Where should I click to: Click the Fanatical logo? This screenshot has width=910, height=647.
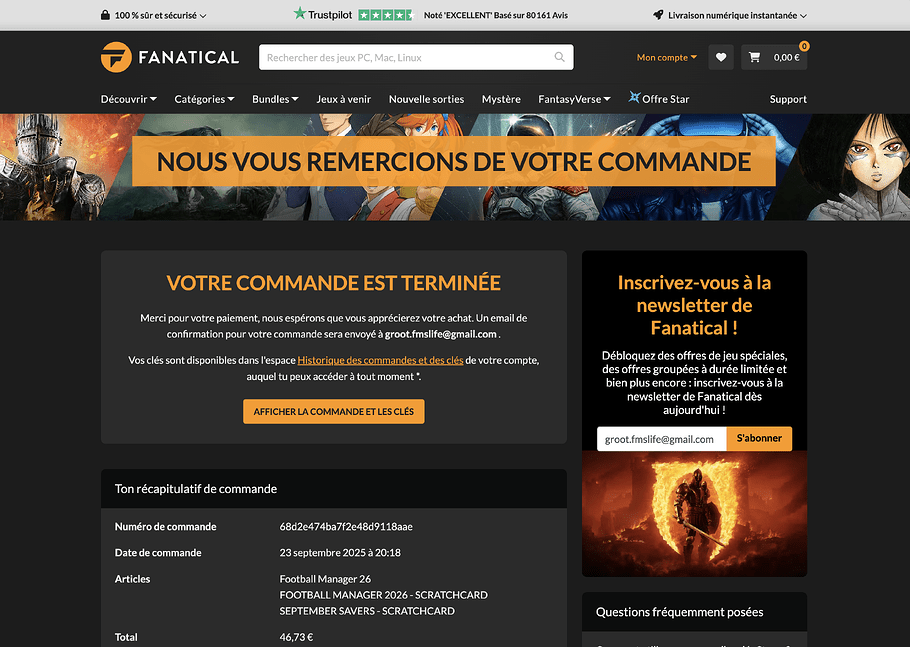[x=169, y=57]
